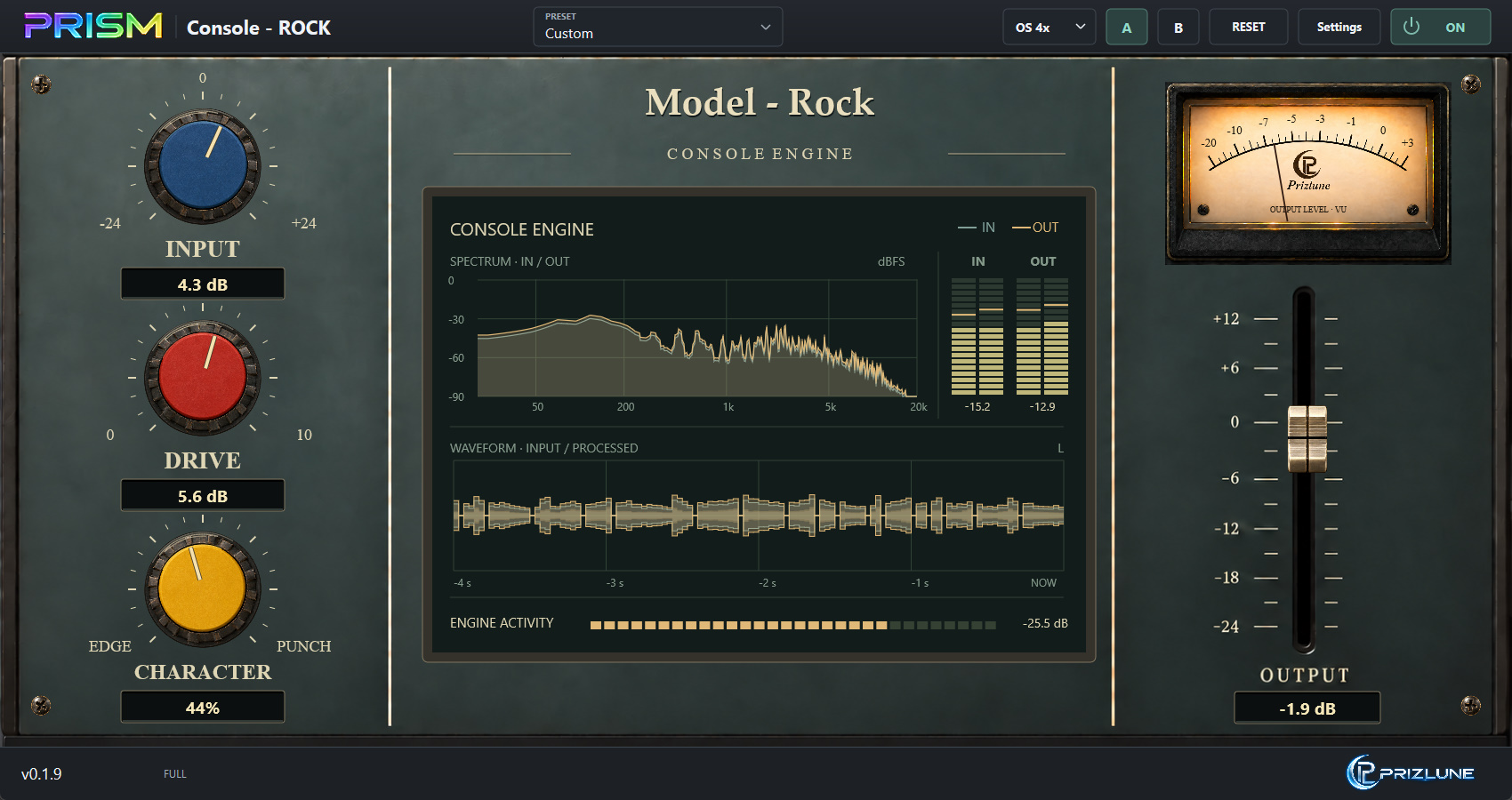Click the 4.3 dB input value field
Screen dimensions: 1512x800
click(203, 284)
